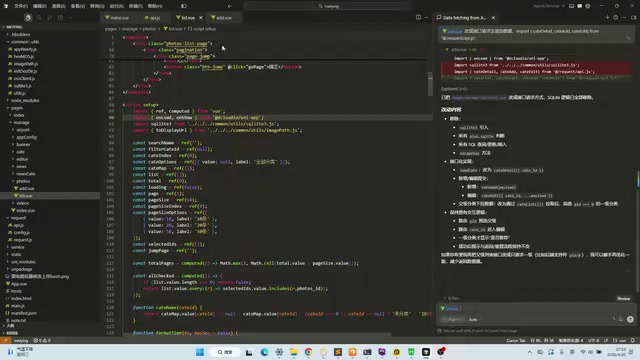Click the notification bell in status bar
Image resolution: width=640 pixels, height=360 pixels.
pyautogui.click(x=633, y=340)
